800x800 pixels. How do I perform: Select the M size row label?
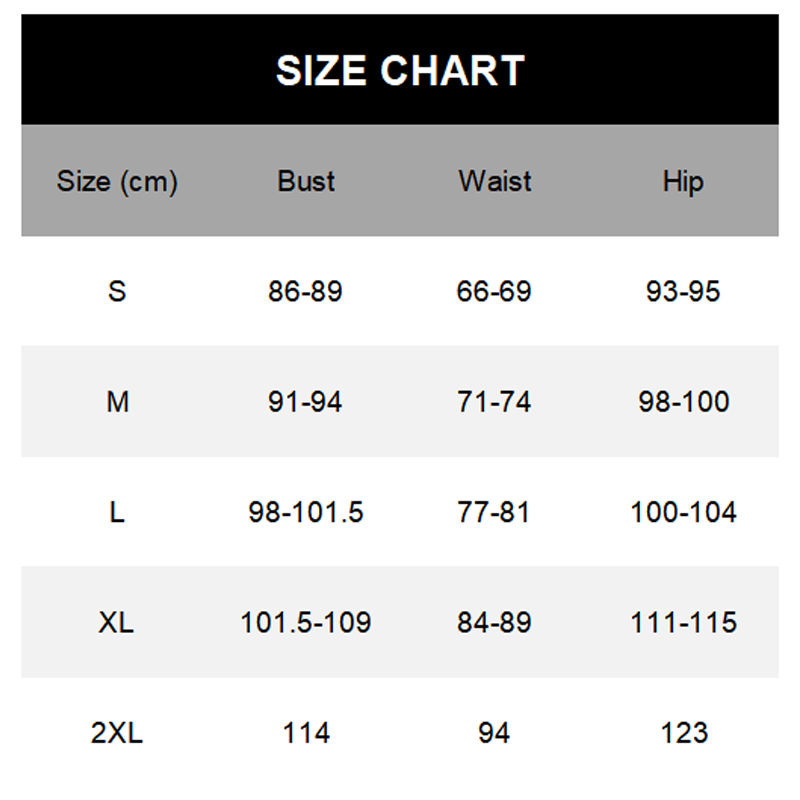[117, 402]
